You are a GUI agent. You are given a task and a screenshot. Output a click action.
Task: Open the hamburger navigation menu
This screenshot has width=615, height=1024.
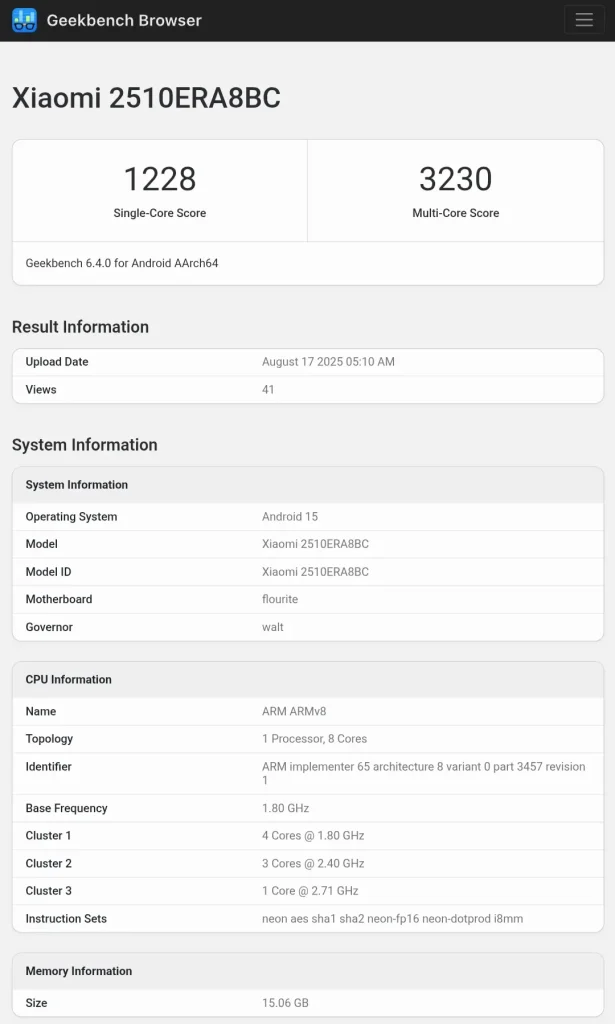tap(584, 20)
